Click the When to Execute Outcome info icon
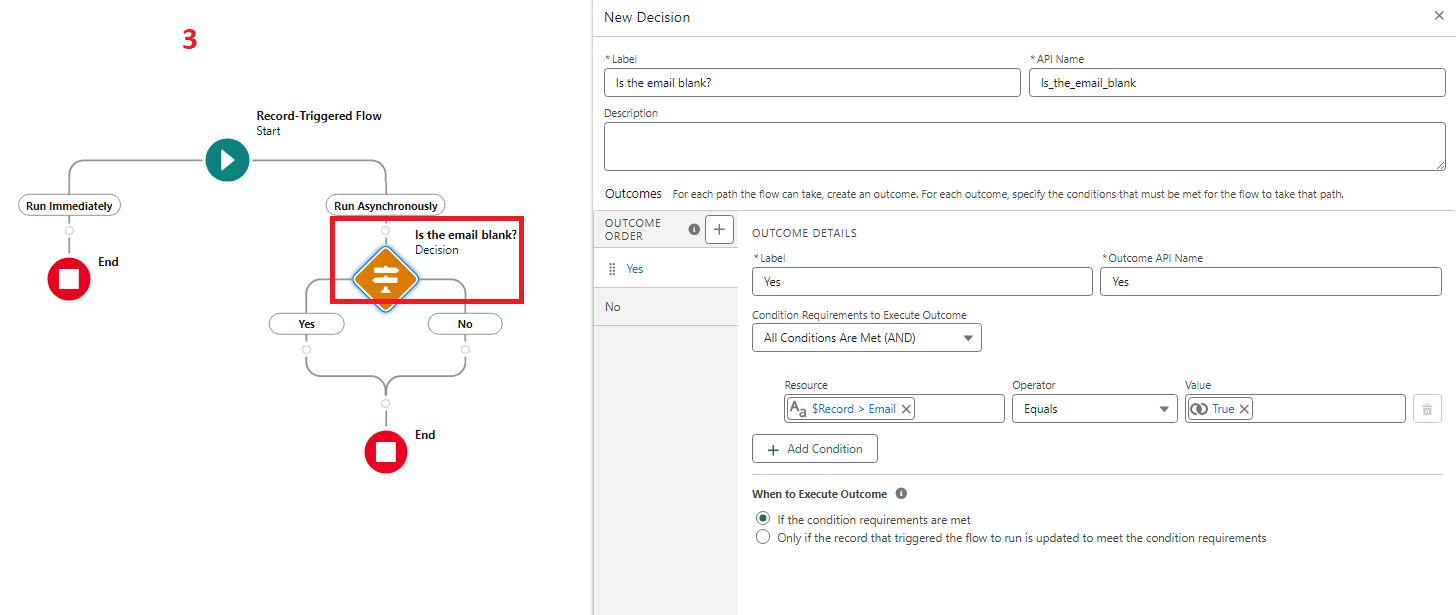The width and height of the screenshot is (1456, 615). click(x=901, y=494)
